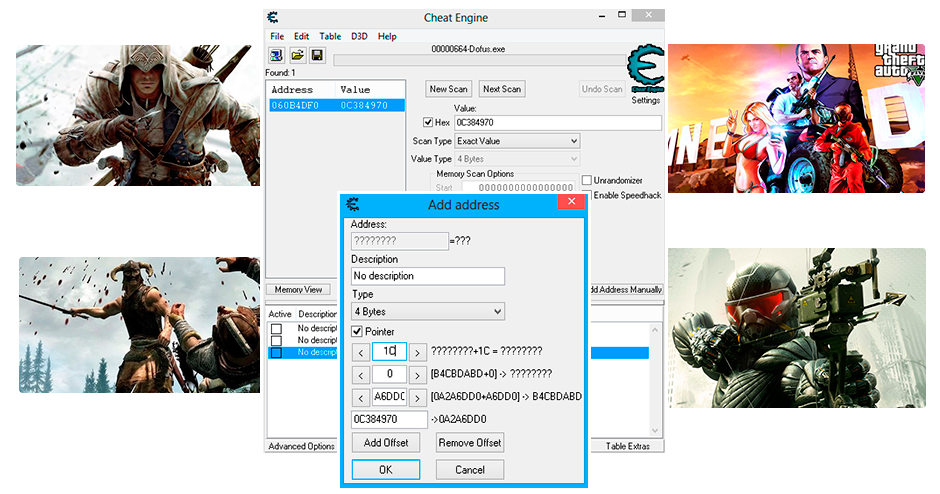
Task: Toggle the Pointer checkbox in Add address
Action: tap(357, 331)
